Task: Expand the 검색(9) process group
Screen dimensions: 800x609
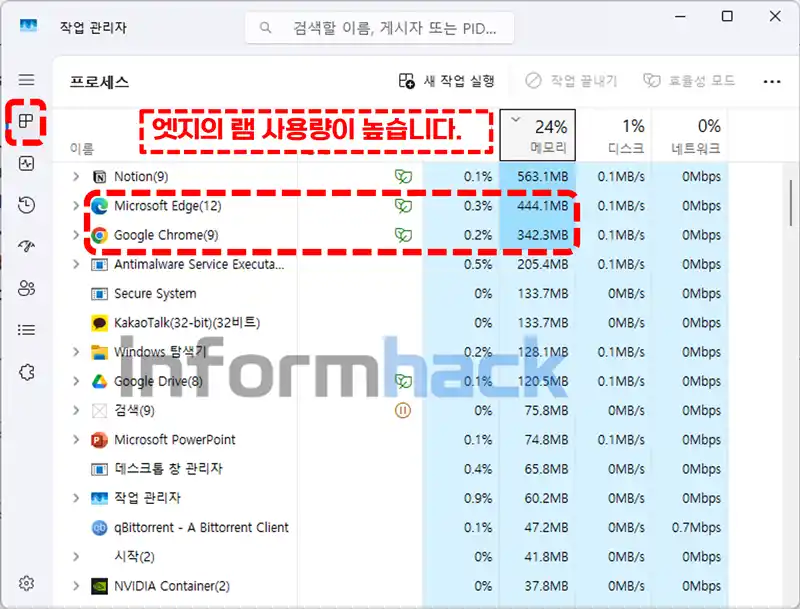Action: coord(76,410)
